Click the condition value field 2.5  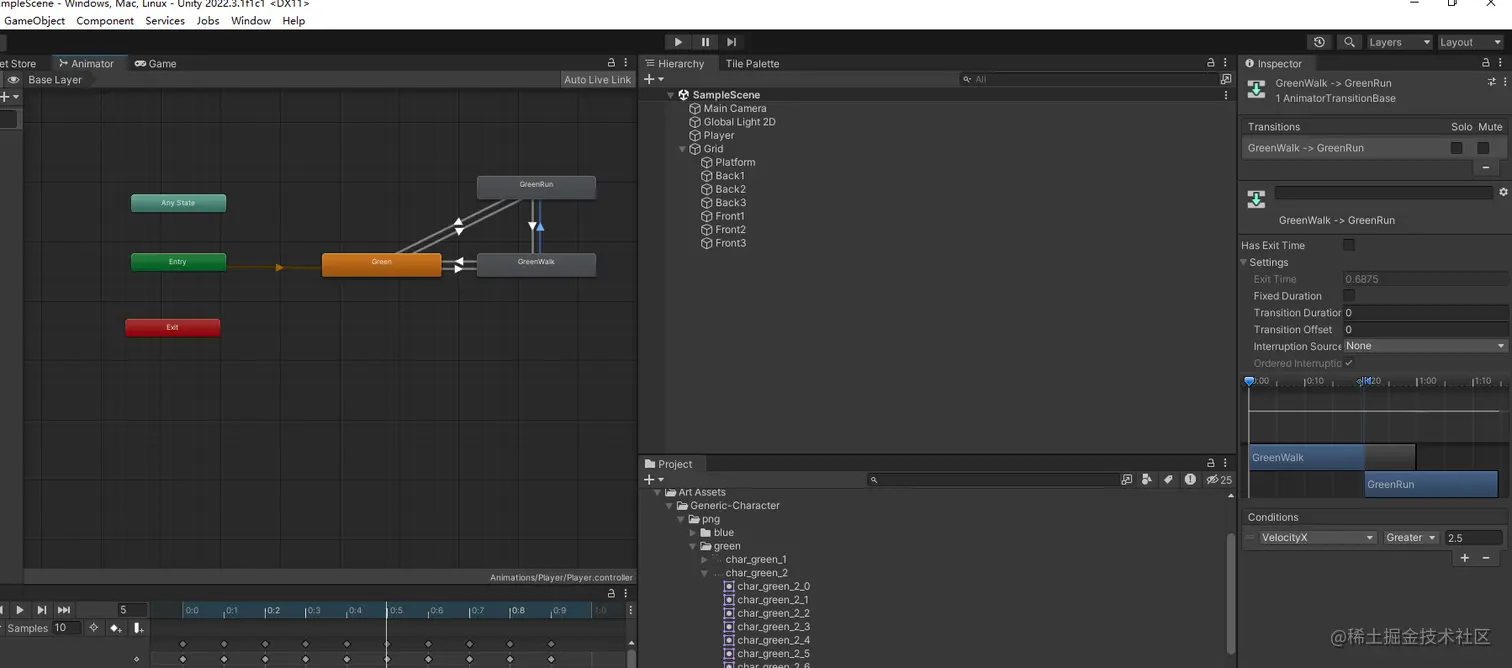point(1473,538)
